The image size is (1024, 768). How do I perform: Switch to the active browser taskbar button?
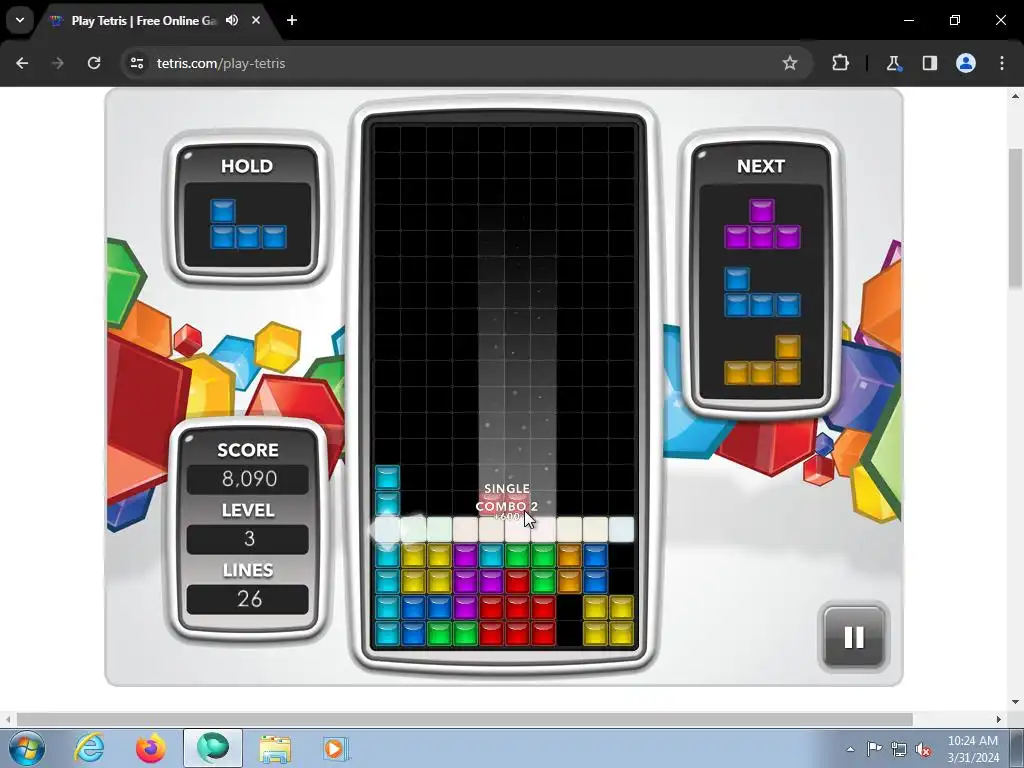tap(212, 748)
